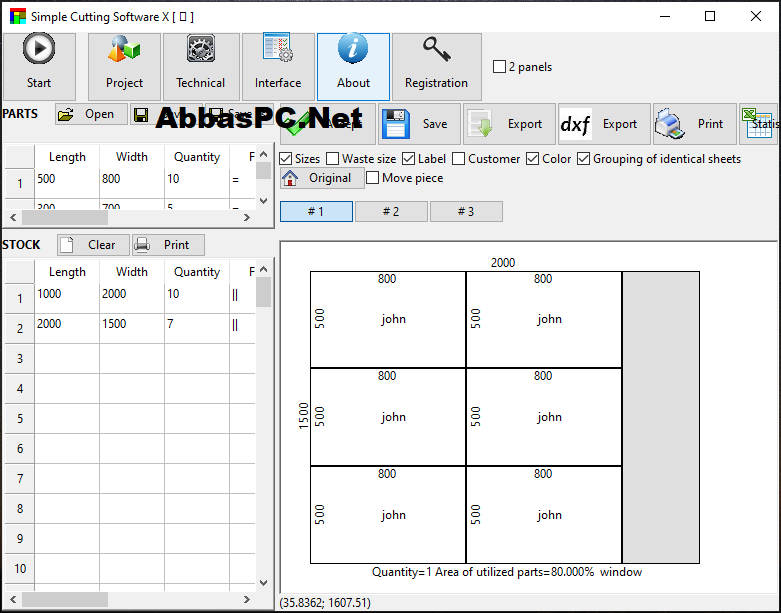
Task: Click the empty Length cell in STOCK row 3
Action: 67,359
